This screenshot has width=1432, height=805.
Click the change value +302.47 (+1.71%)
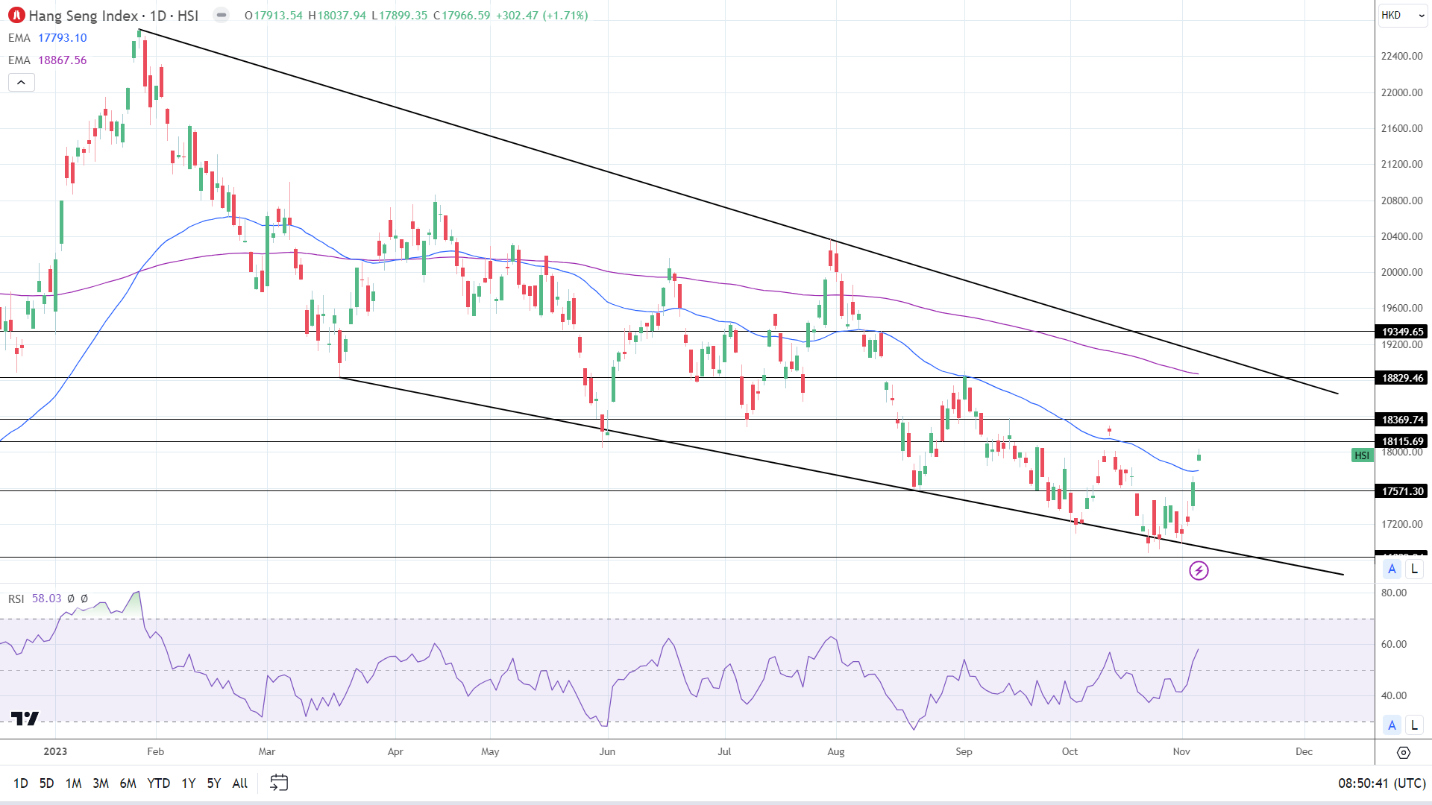tap(540, 16)
